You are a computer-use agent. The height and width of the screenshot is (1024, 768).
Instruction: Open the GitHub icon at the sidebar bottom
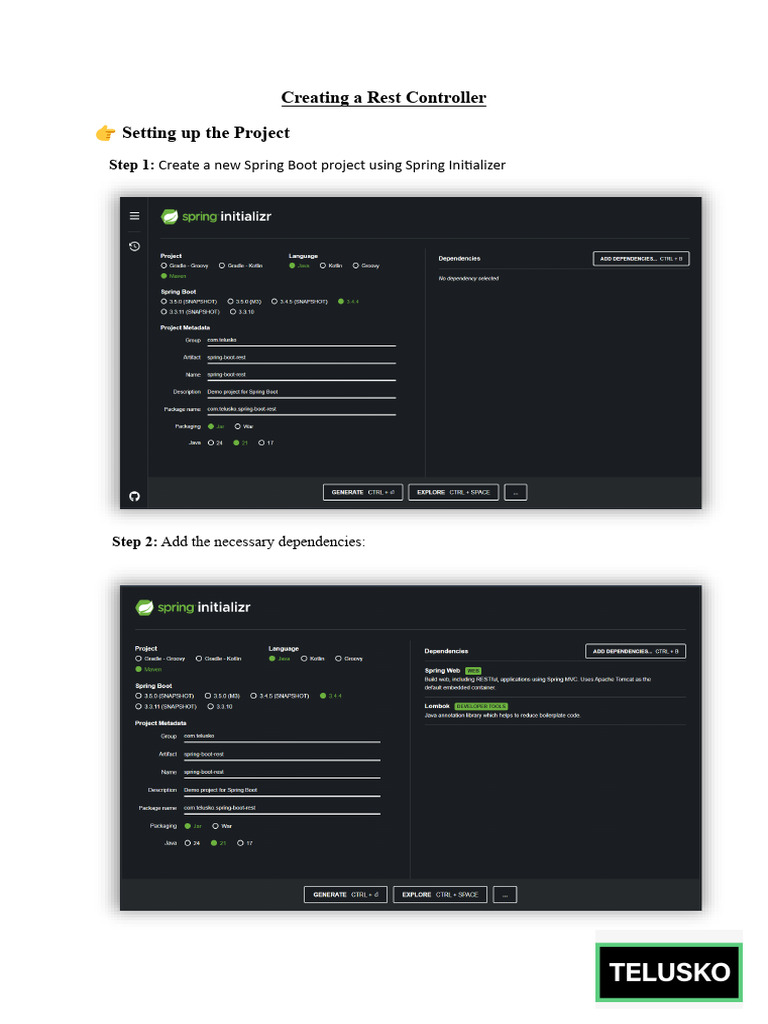pyautogui.click(x=135, y=496)
